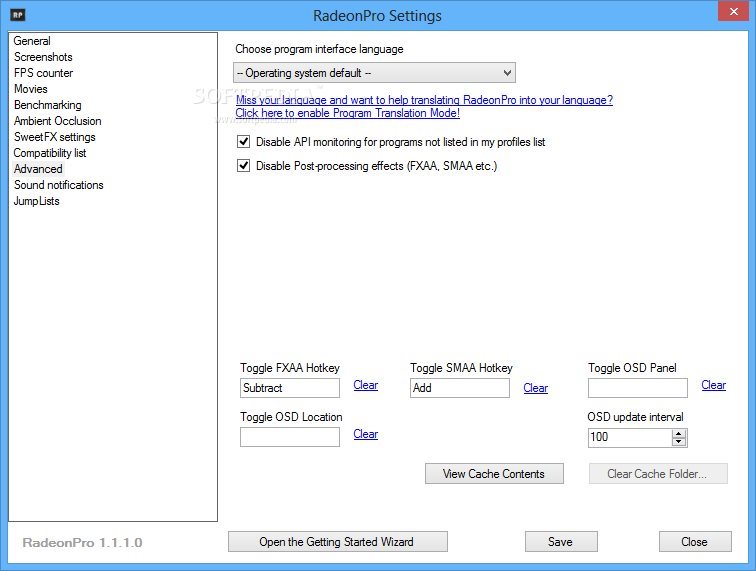The height and width of the screenshot is (571, 756).
Task: Close the RadeonPro Settings window
Action: tap(733, 11)
